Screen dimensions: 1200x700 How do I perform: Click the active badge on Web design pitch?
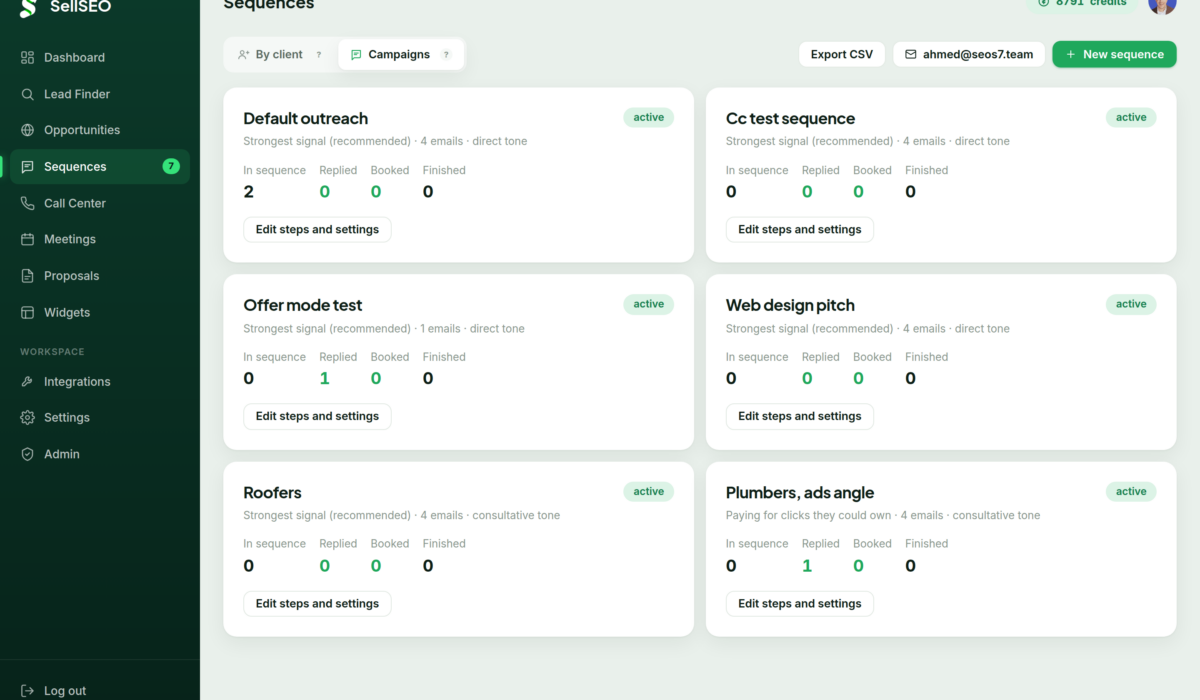point(1131,304)
